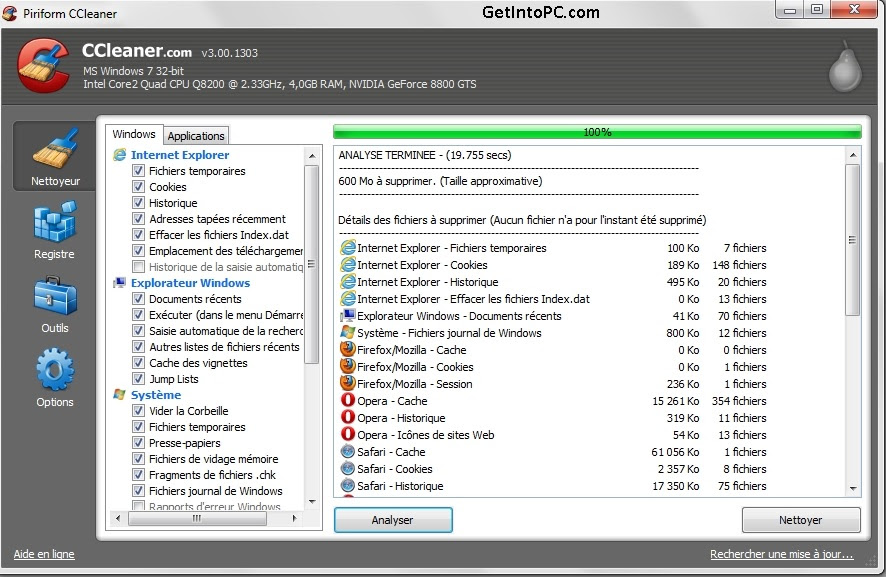Click the pear icon in the header
The image size is (886, 577).
(x=845, y=67)
